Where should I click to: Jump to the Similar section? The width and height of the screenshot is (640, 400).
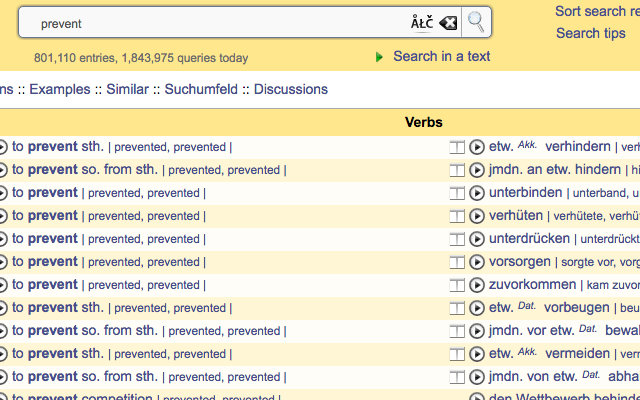click(x=127, y=89)
